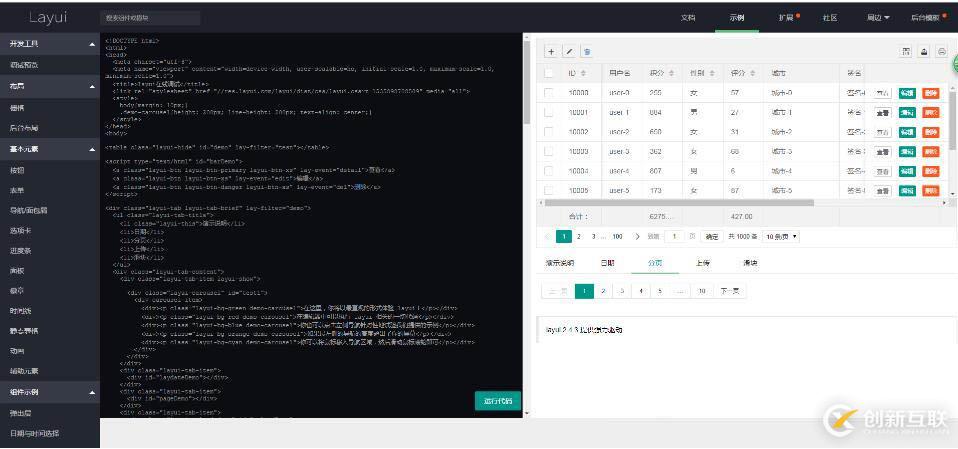958x449 pixels.
Task: Open 弹出层 in the sidebar
Action: [x=20, y=413]
